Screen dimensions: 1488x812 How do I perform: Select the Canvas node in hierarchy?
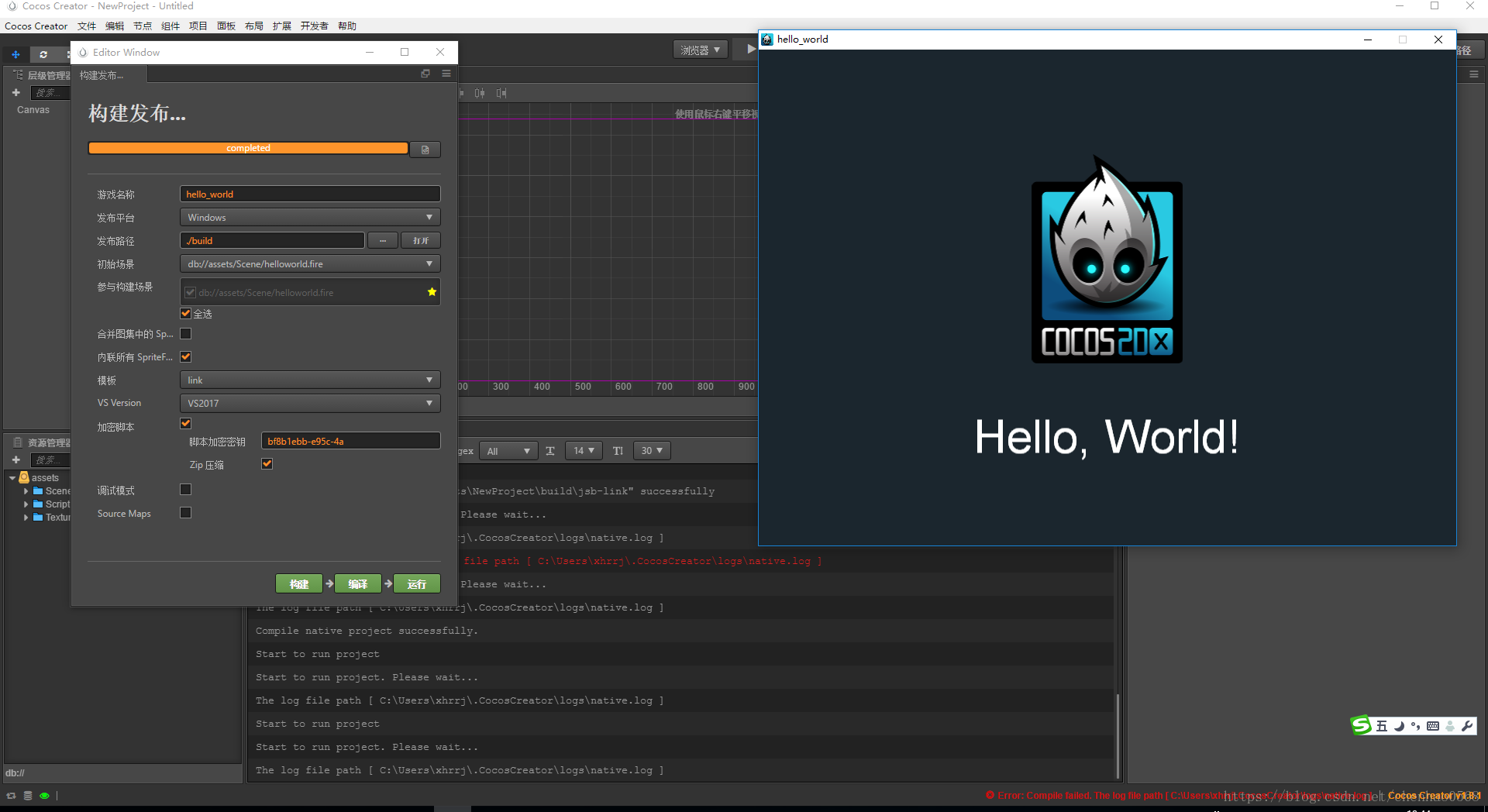pyautogui.click(x=33, y=110)
